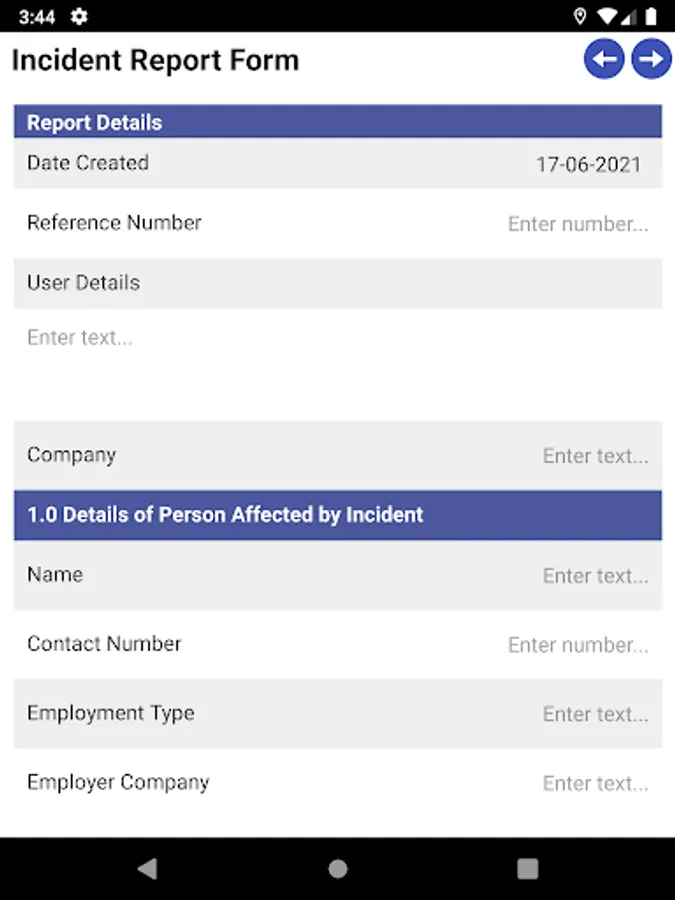Viewport: 675px width, 900px height.
Task: Tap the User Details label row
Action: (x=337, y=283)
